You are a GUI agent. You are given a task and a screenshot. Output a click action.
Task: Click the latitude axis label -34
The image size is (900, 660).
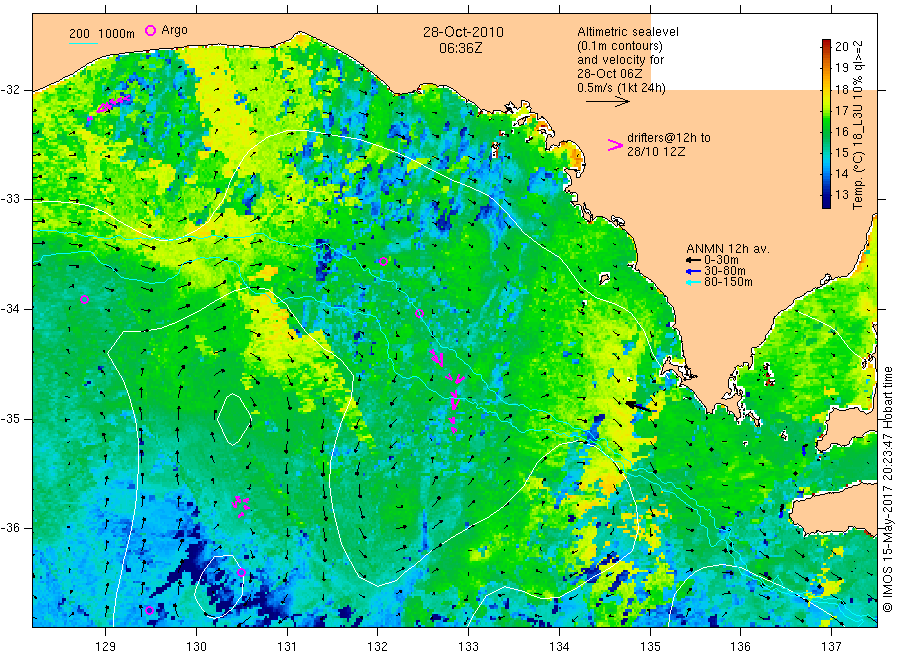[10, 309]
